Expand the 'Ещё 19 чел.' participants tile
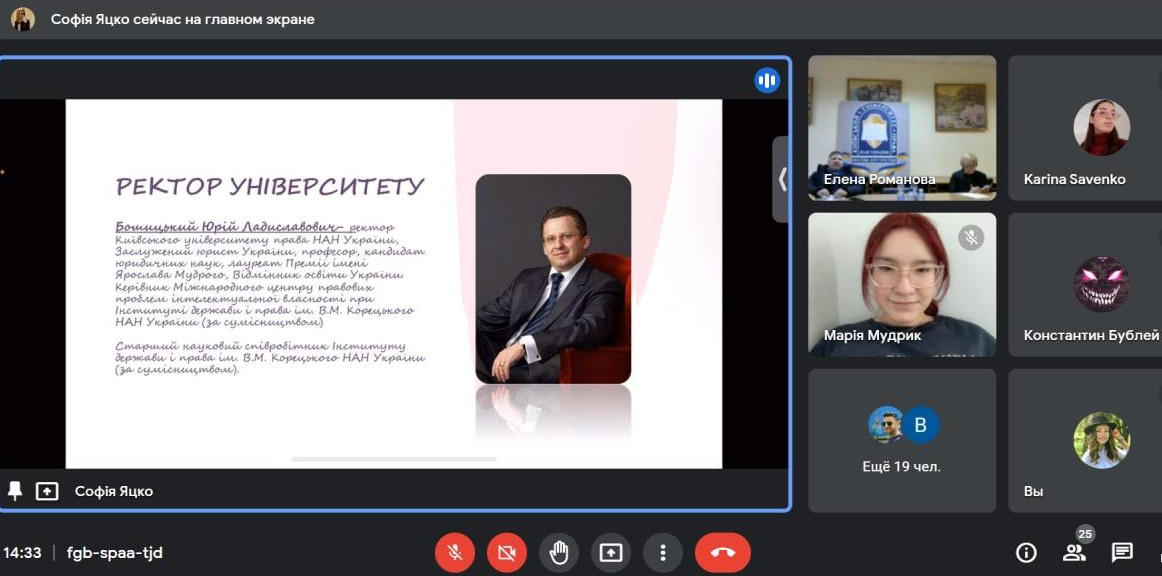This screenshot has width=1162, height=576. (901, 440)
